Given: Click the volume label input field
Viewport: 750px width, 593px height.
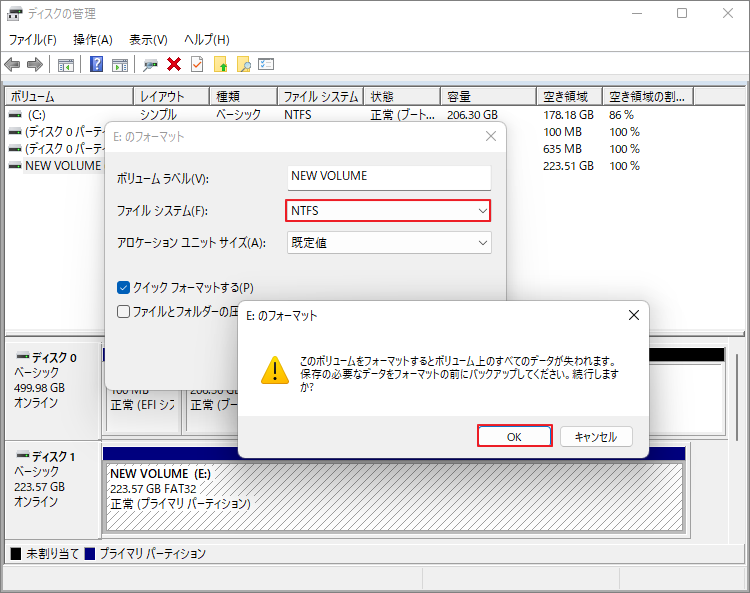Looking at the screenshot, I should point(389,176).
